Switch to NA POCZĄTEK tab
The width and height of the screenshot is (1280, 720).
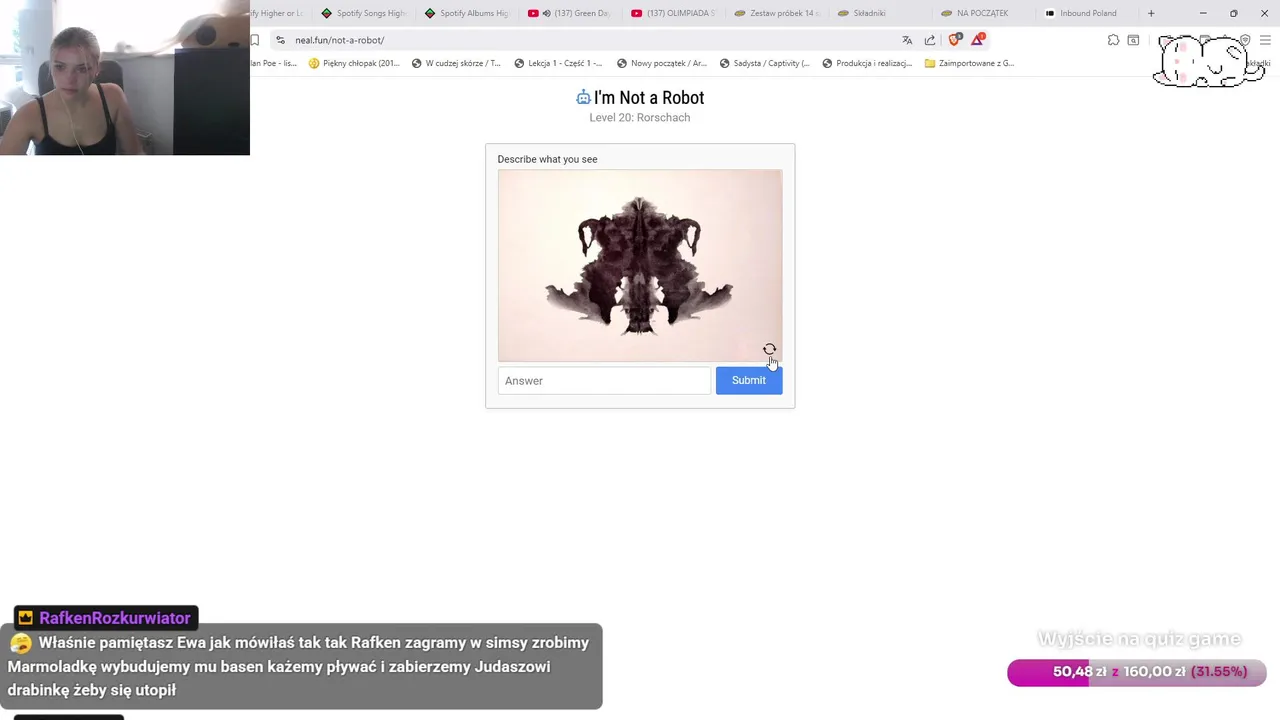point(982,13)
